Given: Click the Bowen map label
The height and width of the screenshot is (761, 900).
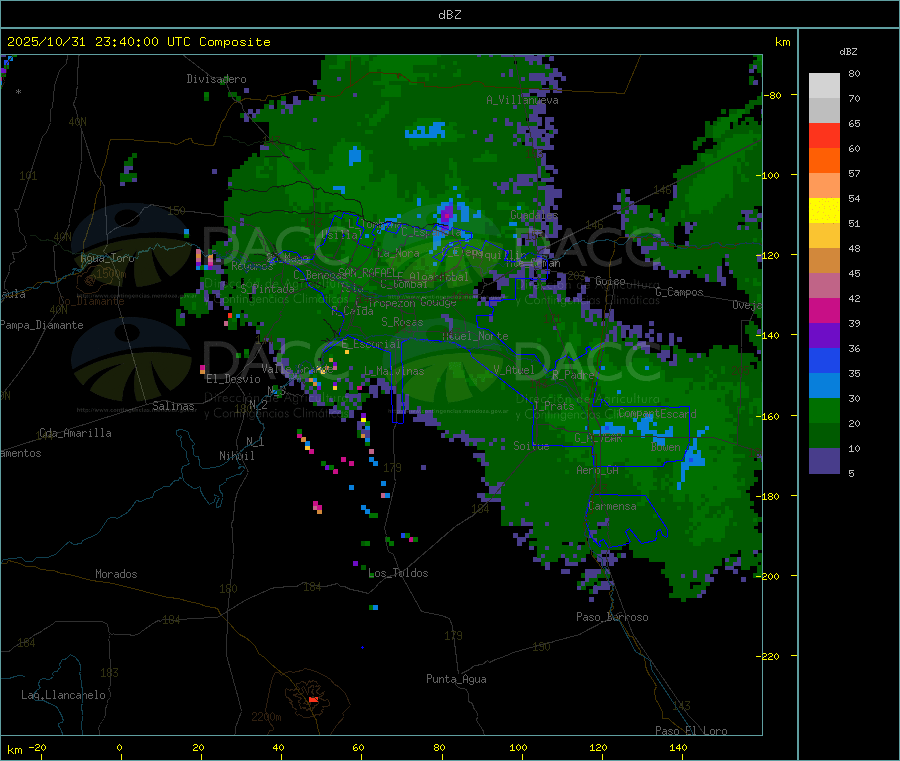Looking at the screenshot, I should coord(666,446).
